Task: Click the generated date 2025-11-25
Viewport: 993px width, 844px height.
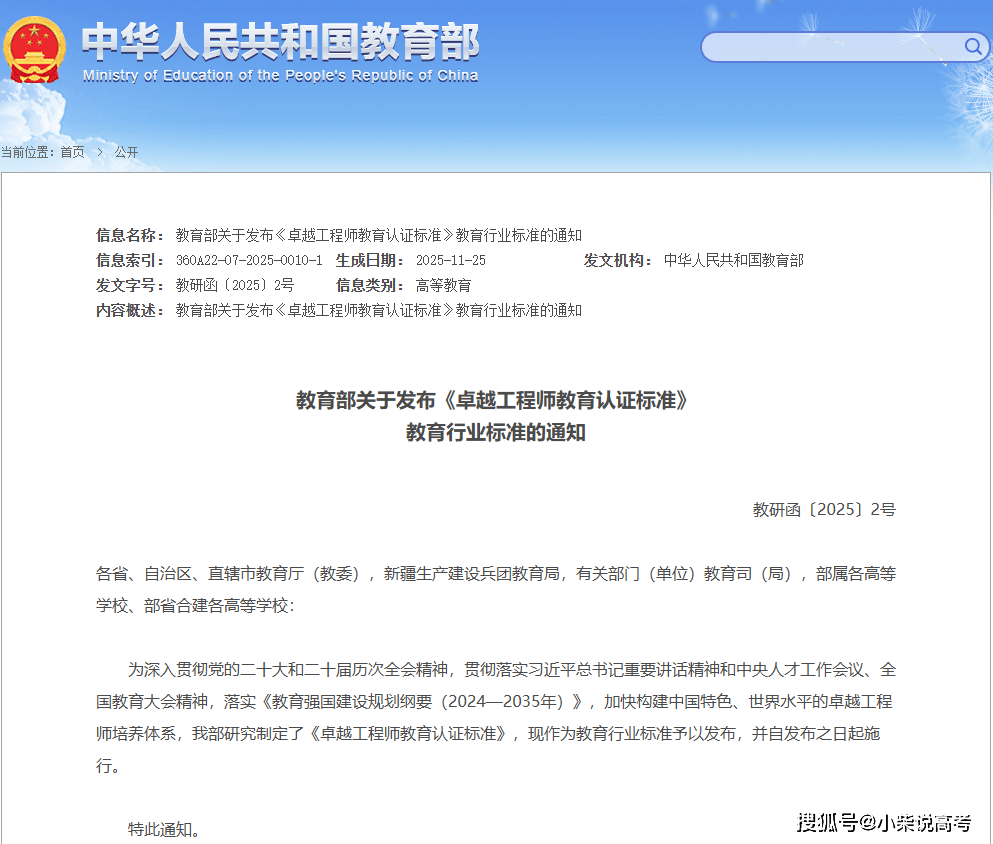Action: point(450,260)
